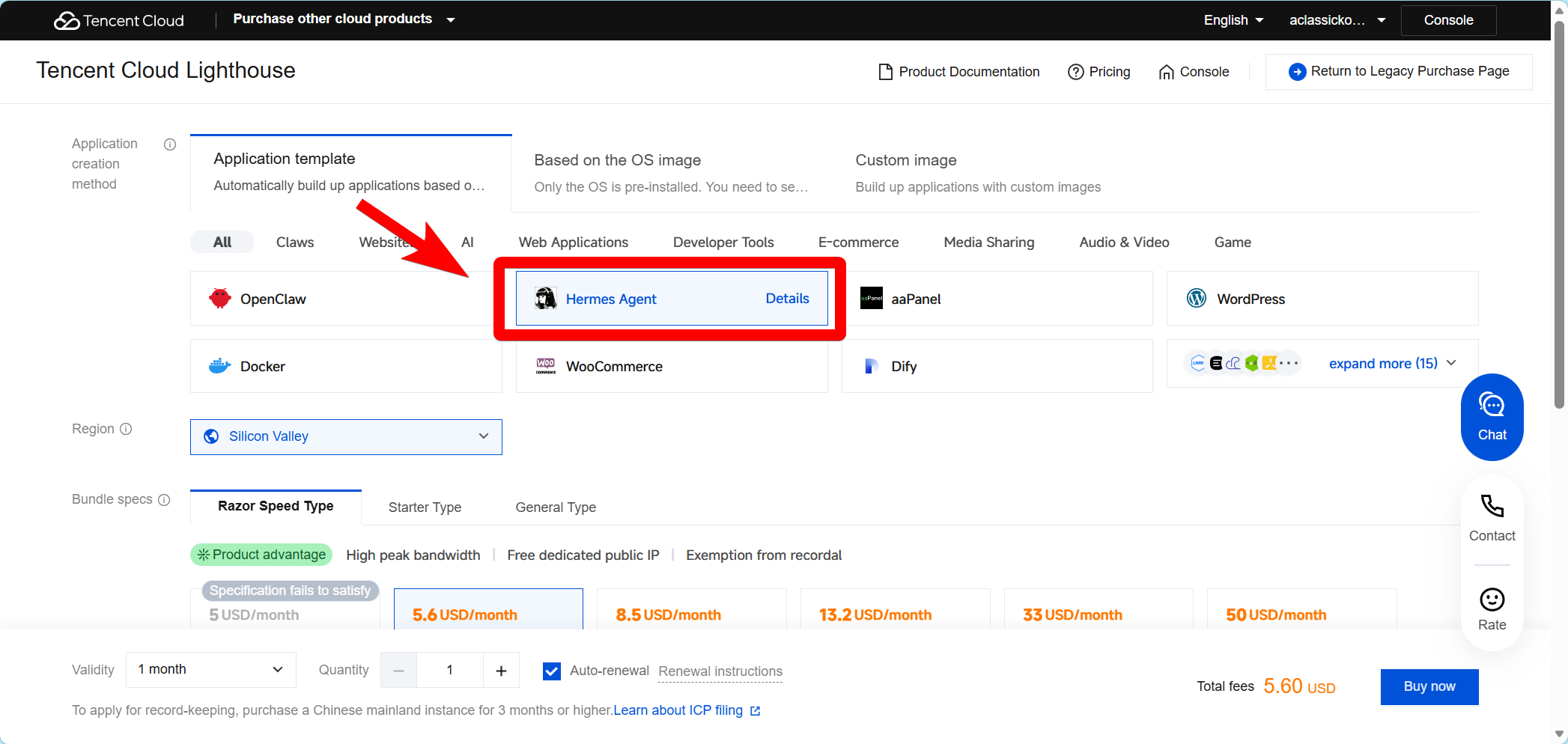
Task: Switch to the Claws category
Action: tap(295, 243)
